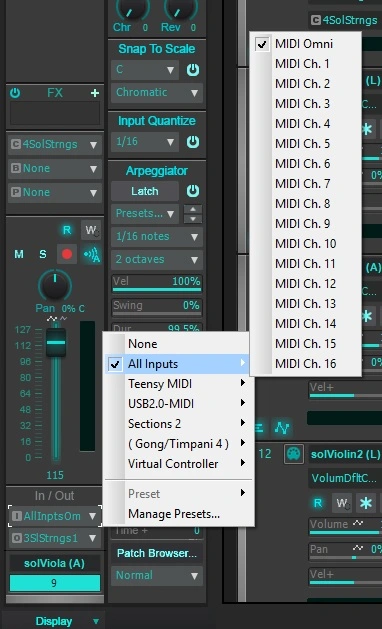Screen dimensions: 382x629
Task: Turn on the Arpeggiator power toggle
Action: point(193,191)
